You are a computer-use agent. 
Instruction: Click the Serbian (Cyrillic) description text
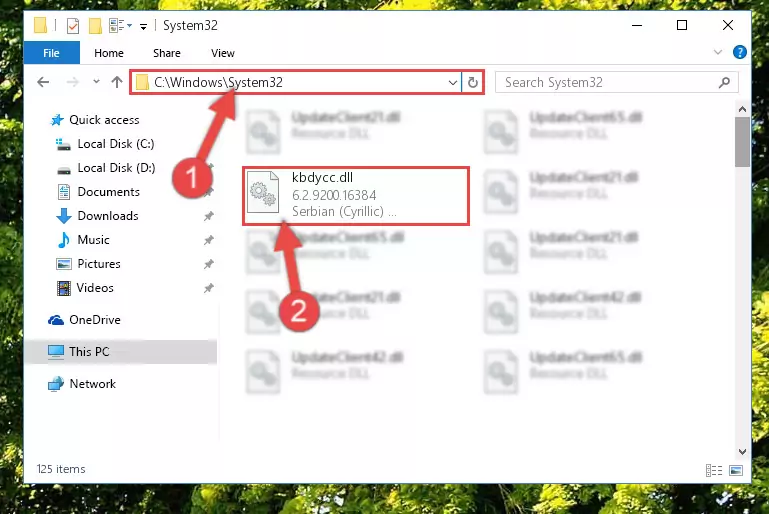pos(344,211)
